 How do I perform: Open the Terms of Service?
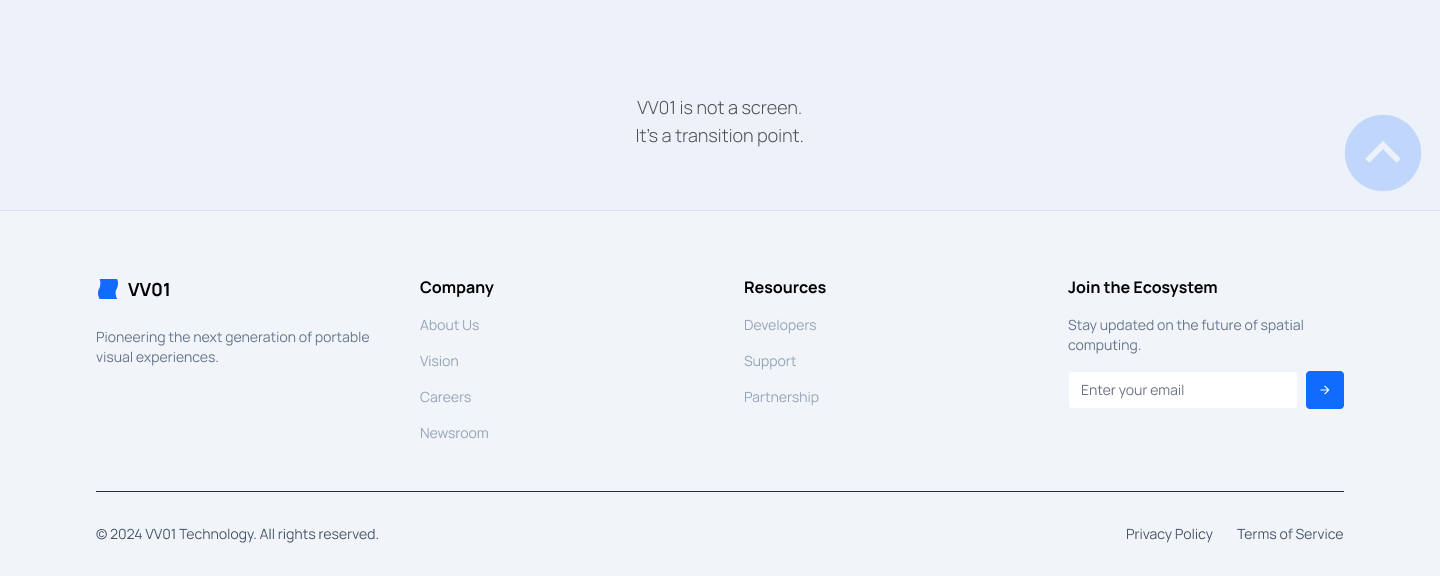[1290, 534]
